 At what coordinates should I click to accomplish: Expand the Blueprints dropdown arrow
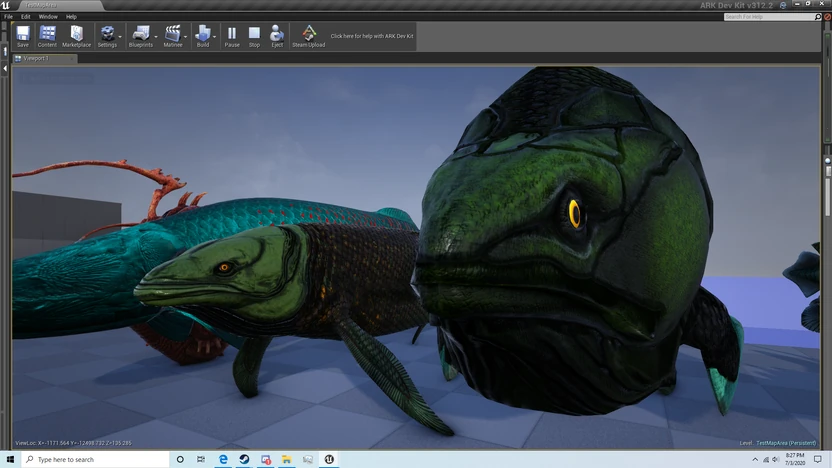point(156,36)
